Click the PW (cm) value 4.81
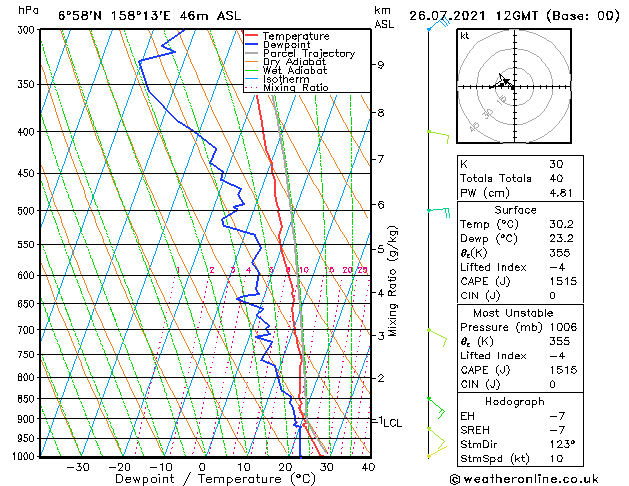This screenshot has height=486, width=629. tap(561, 193)
